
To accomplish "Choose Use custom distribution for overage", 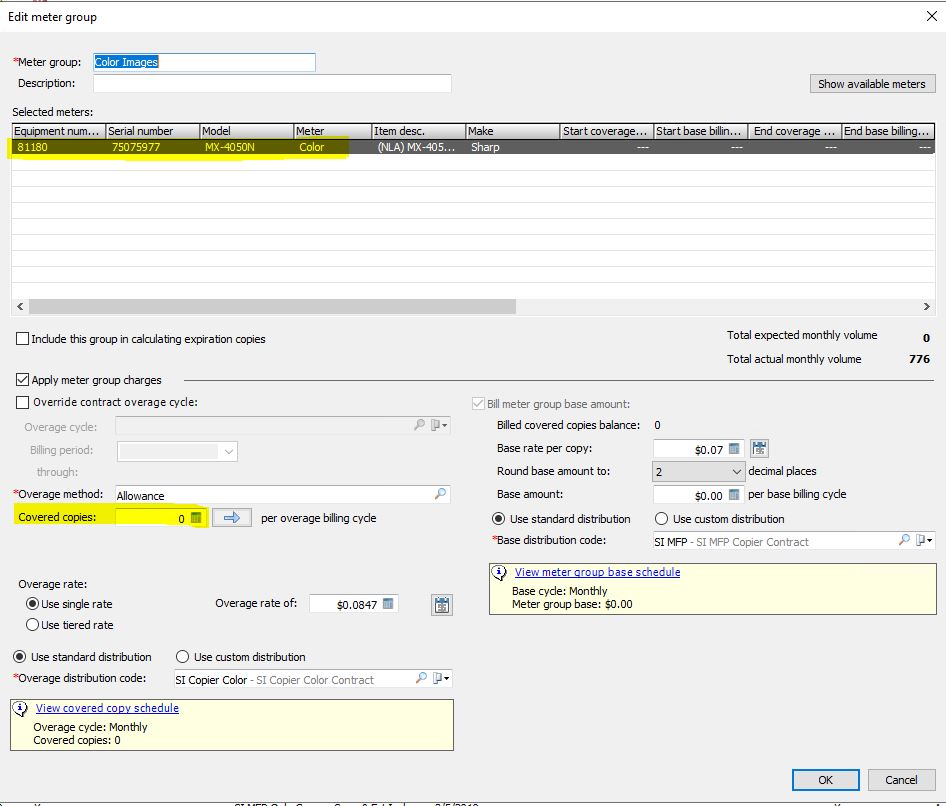I will [182, 656].
